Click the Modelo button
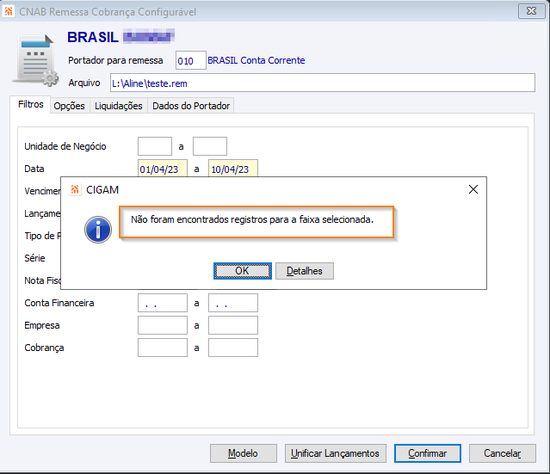550x474 pixels. (x=243, y=453)
